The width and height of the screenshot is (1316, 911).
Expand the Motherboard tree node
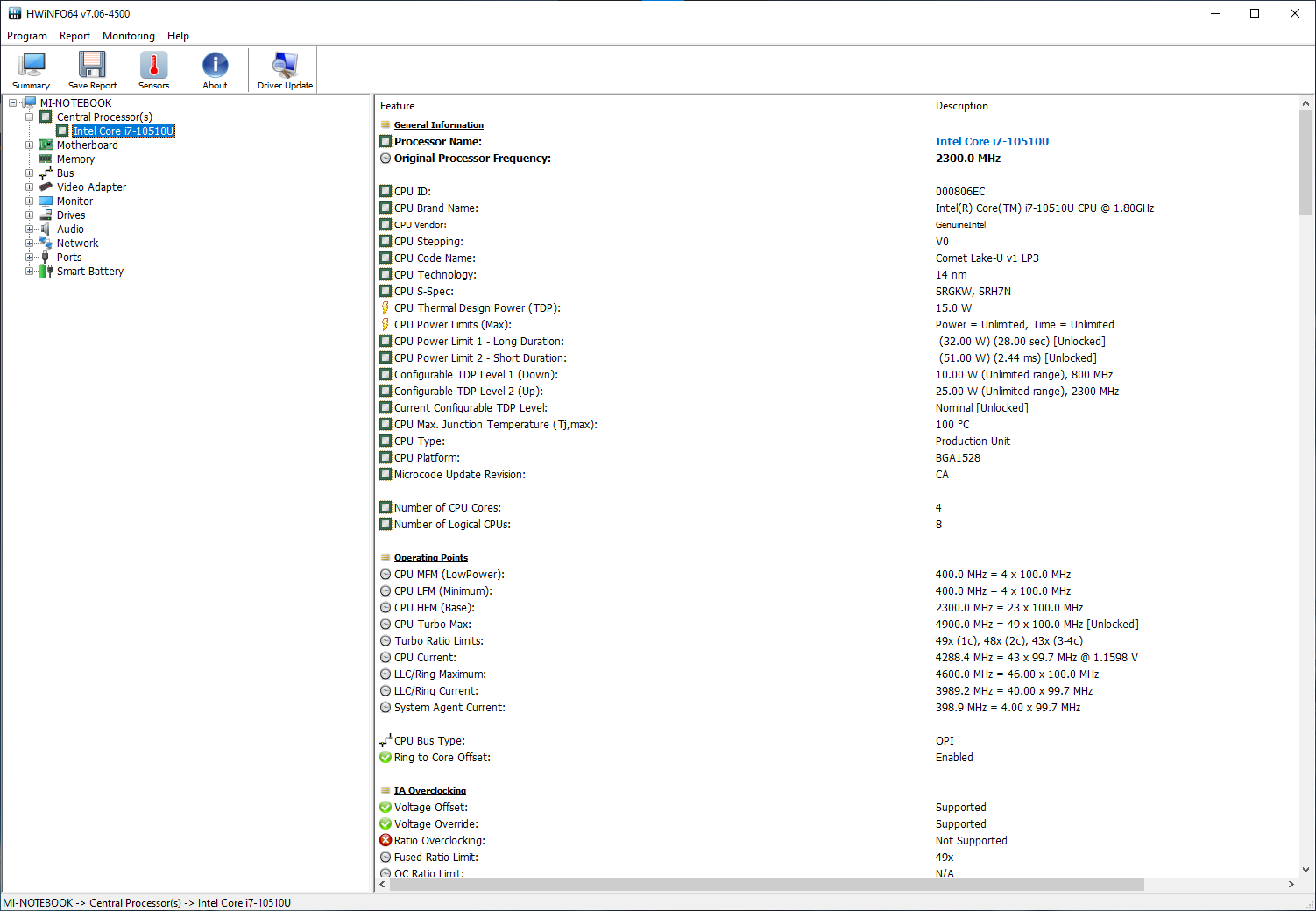pyautogui.click(x=29, y=145)
